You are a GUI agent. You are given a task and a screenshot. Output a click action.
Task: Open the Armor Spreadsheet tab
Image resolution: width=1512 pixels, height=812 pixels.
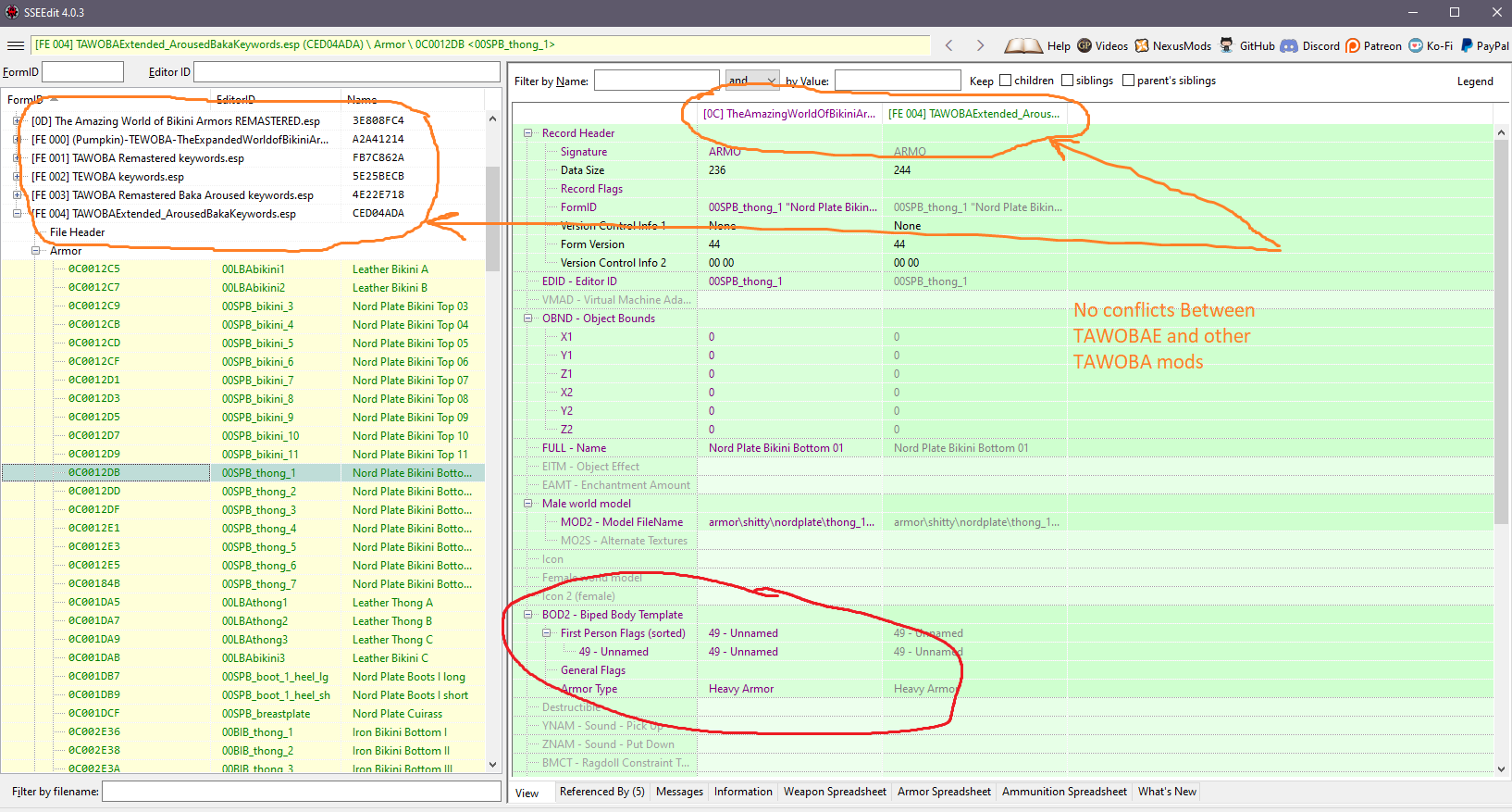click(944, 792)
